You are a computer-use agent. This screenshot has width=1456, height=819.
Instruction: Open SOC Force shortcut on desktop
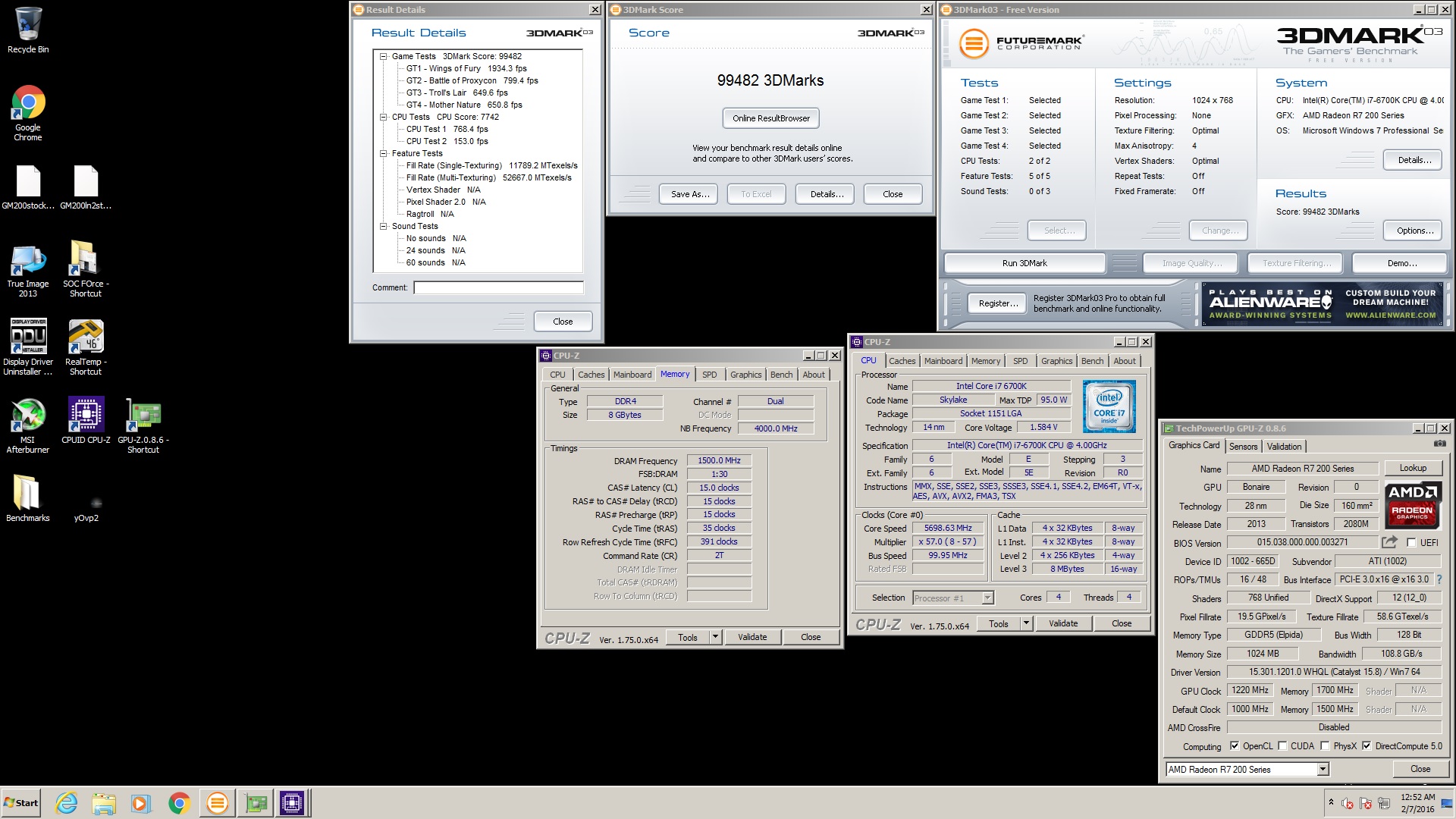(86, 270)
